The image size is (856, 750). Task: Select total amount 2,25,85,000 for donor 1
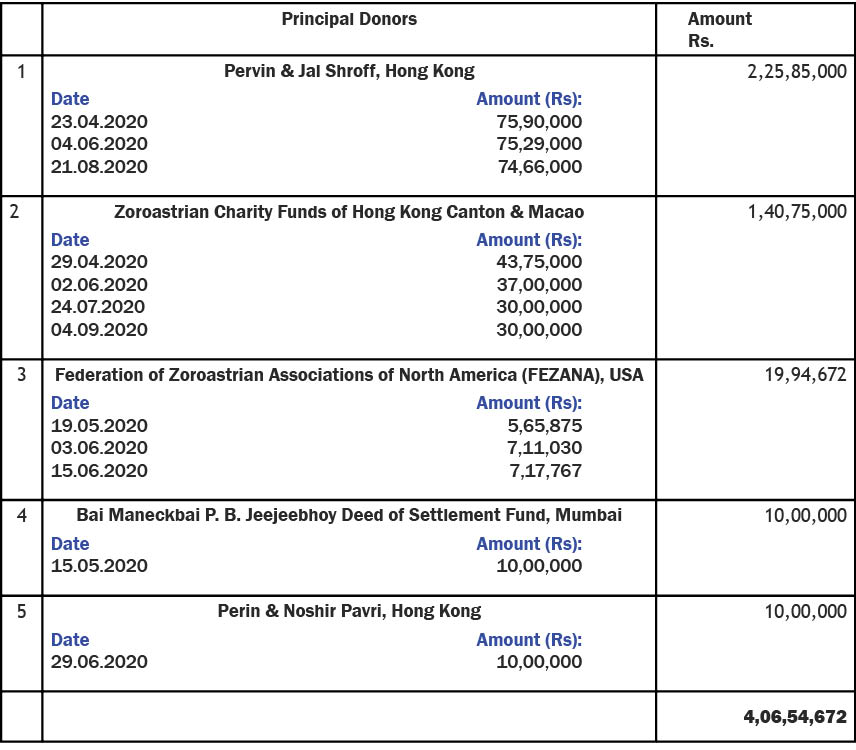(x=796, y=72)
